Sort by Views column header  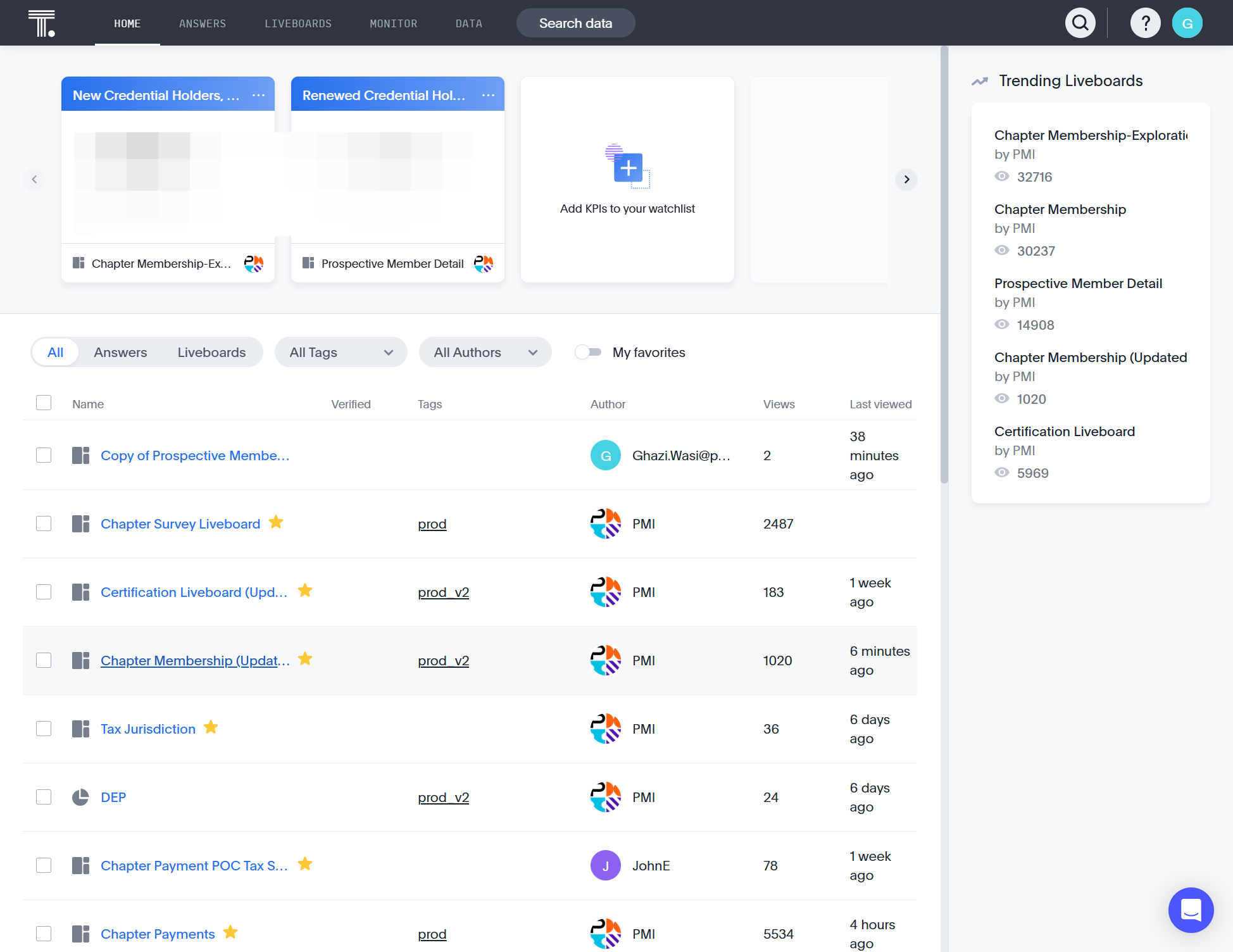tap(779, 404)
